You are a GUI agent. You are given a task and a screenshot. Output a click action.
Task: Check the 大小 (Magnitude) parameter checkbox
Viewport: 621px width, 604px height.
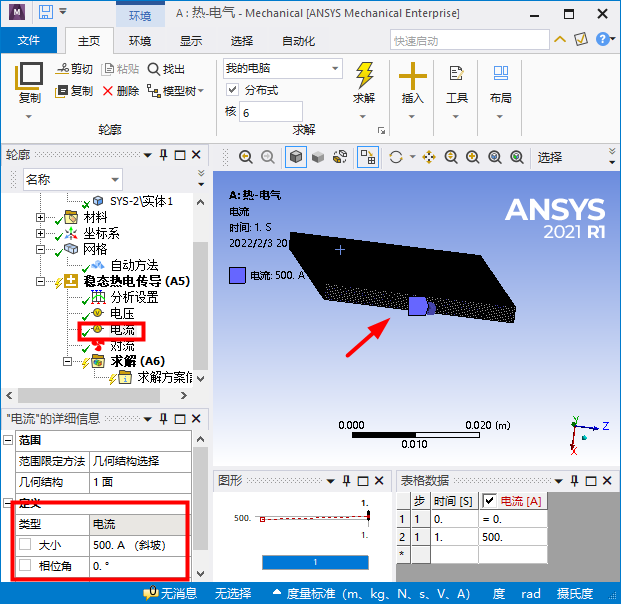pos(24,545)
